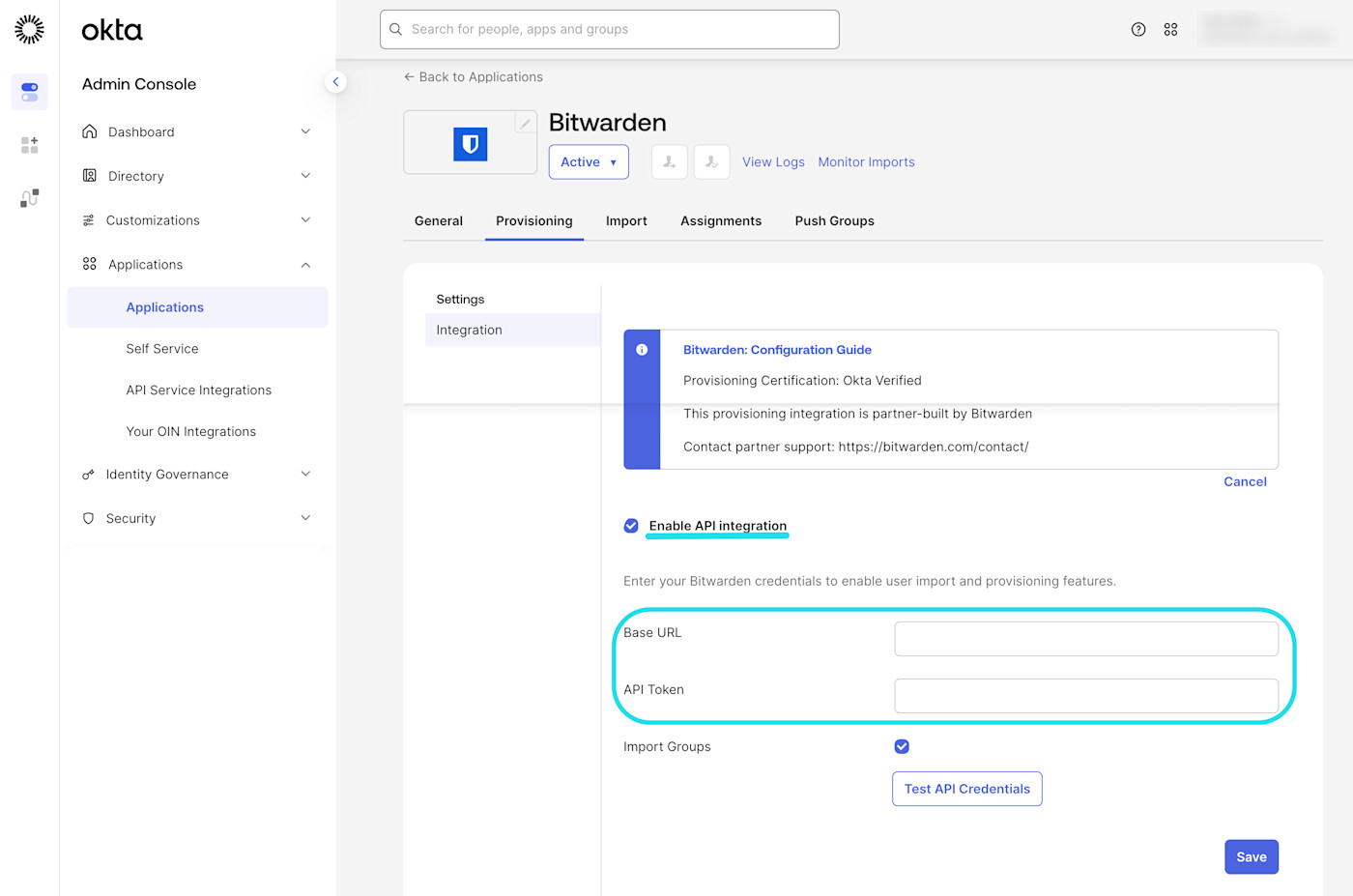The width and height of the screenshot is (1353, 896).
Task: Click the Bitwarden app title
Action: tap(608, 123)
